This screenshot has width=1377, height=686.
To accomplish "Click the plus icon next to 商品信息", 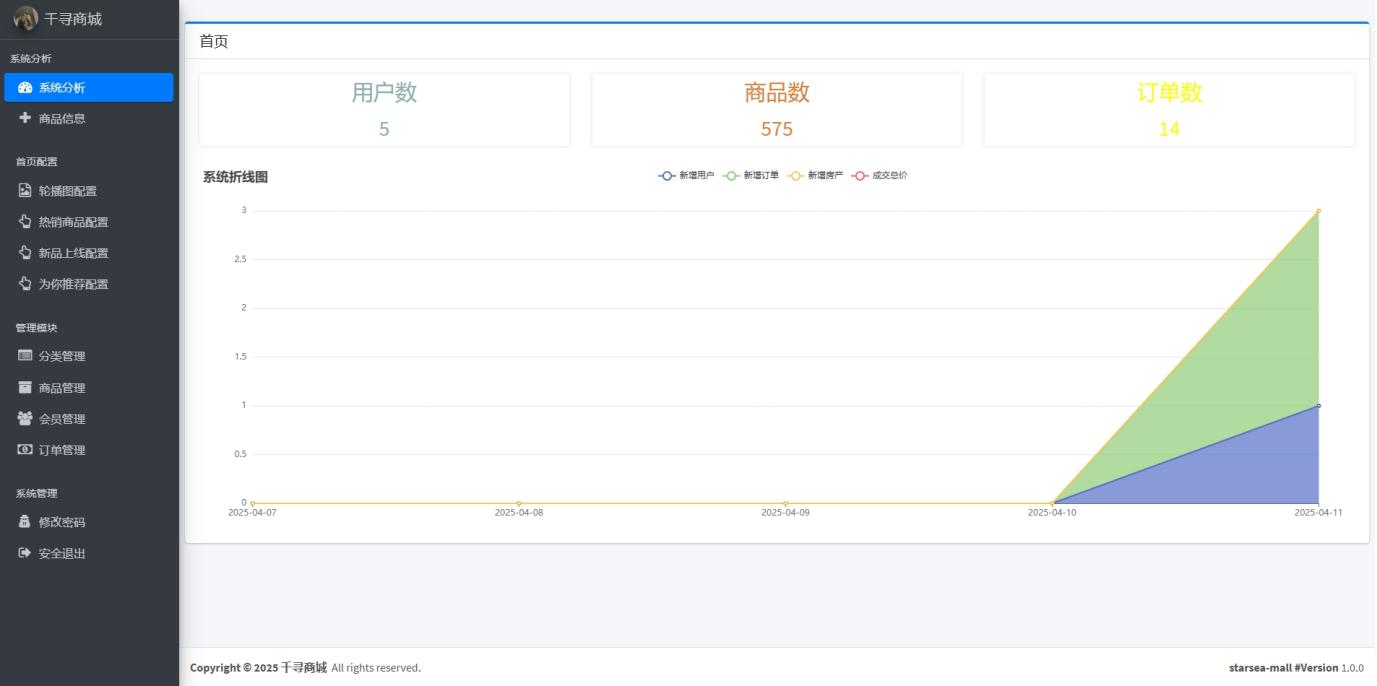I will click(x=24, y=117).
